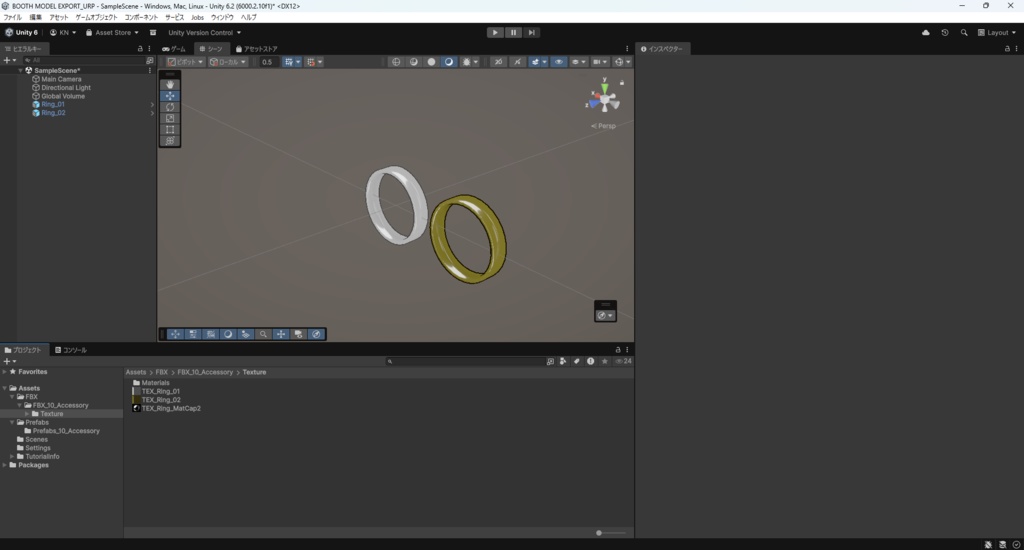Open the Jobs menu
1024x550 pixels.
197,18
